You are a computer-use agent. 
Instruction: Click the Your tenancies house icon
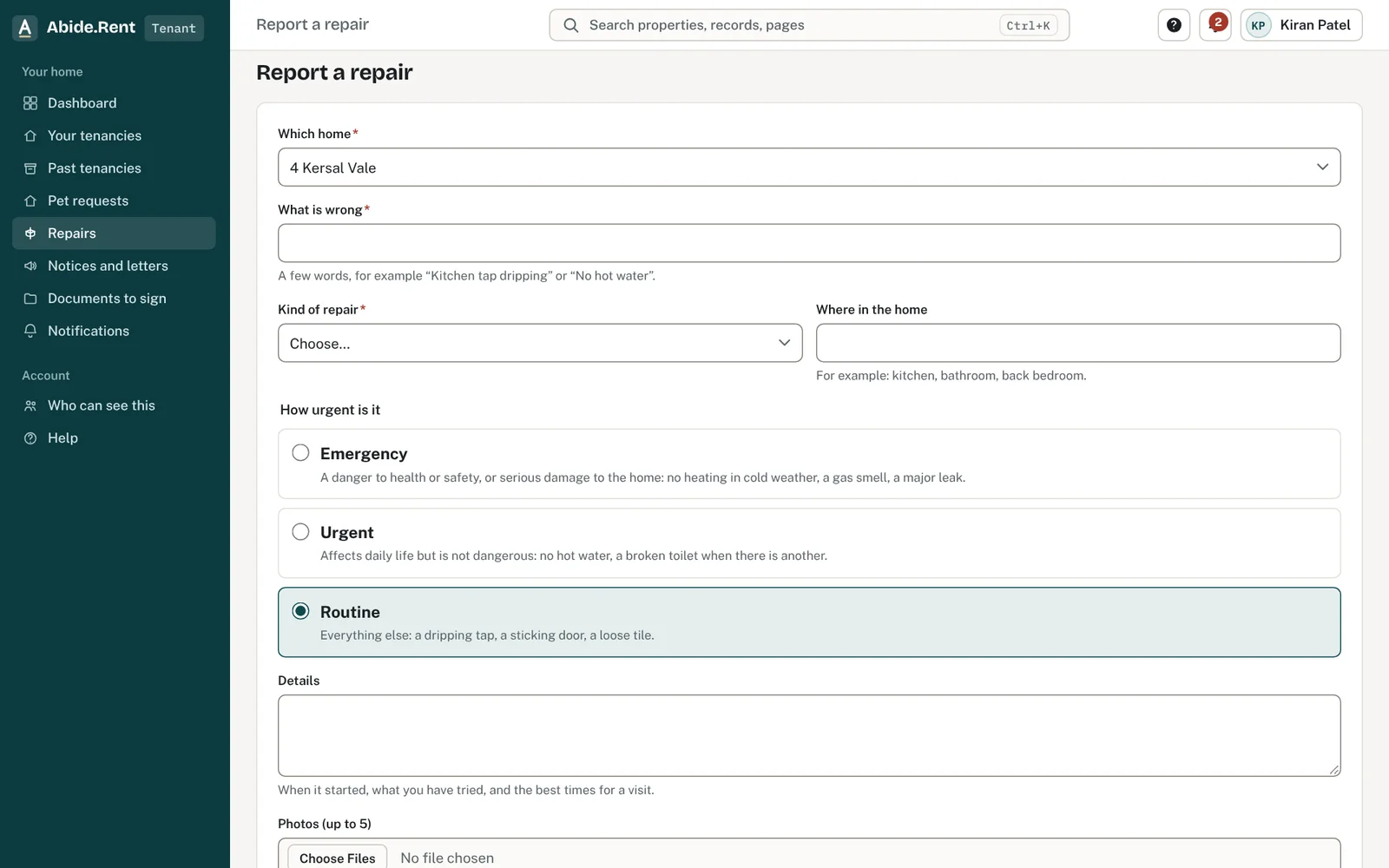(x=30, y=136)
